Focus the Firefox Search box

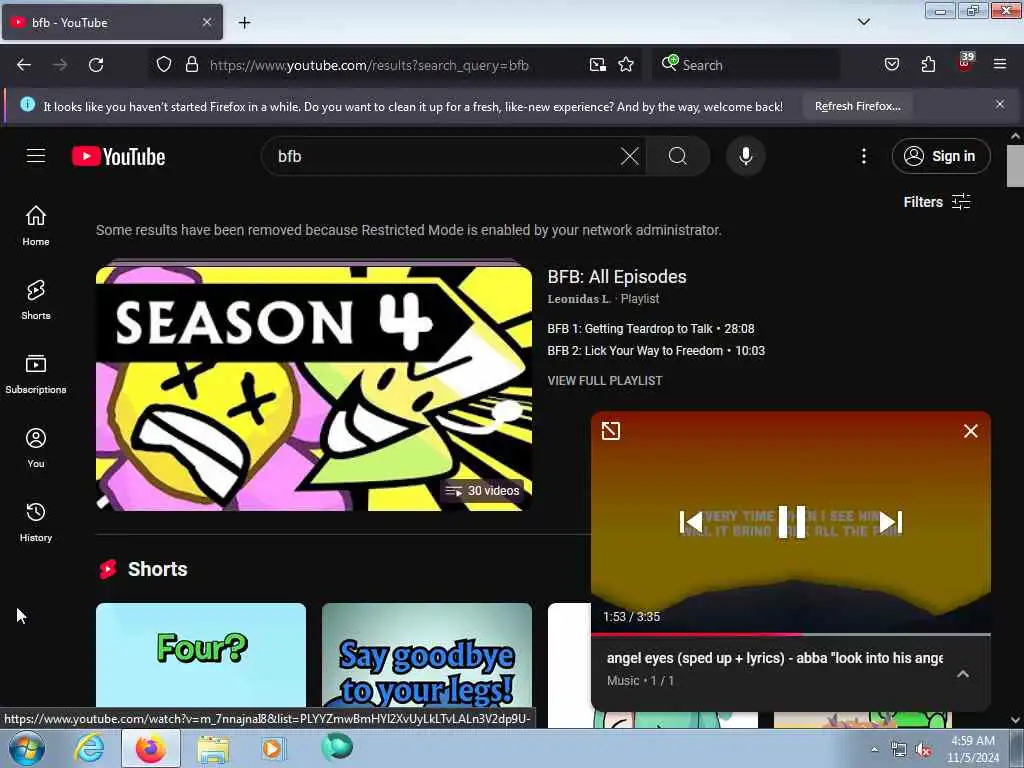746,65
